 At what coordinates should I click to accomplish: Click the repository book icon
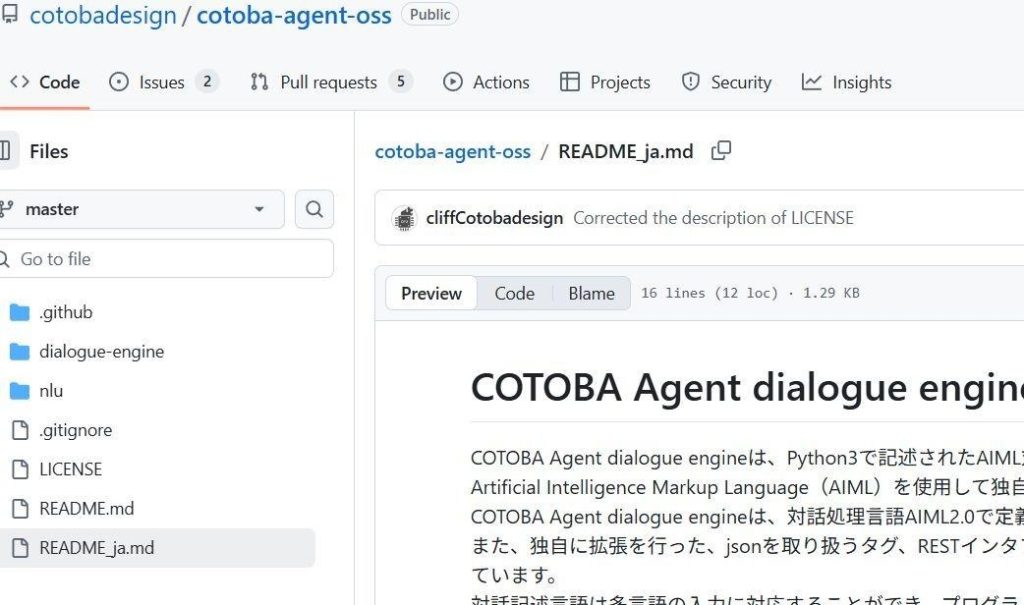pos(10,14)
